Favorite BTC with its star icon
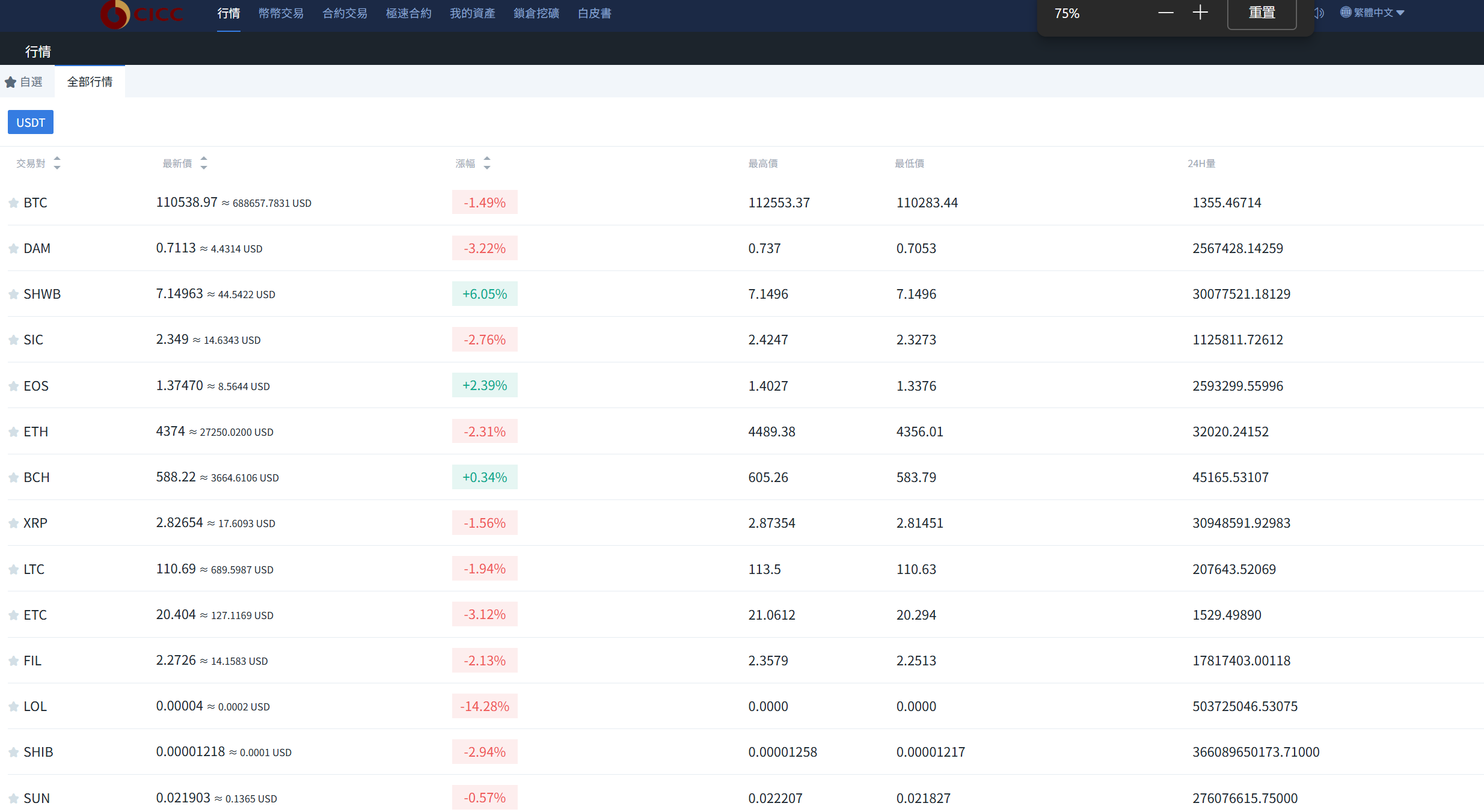This screenshot has height=812, width=1484. [x=13, y=203]
